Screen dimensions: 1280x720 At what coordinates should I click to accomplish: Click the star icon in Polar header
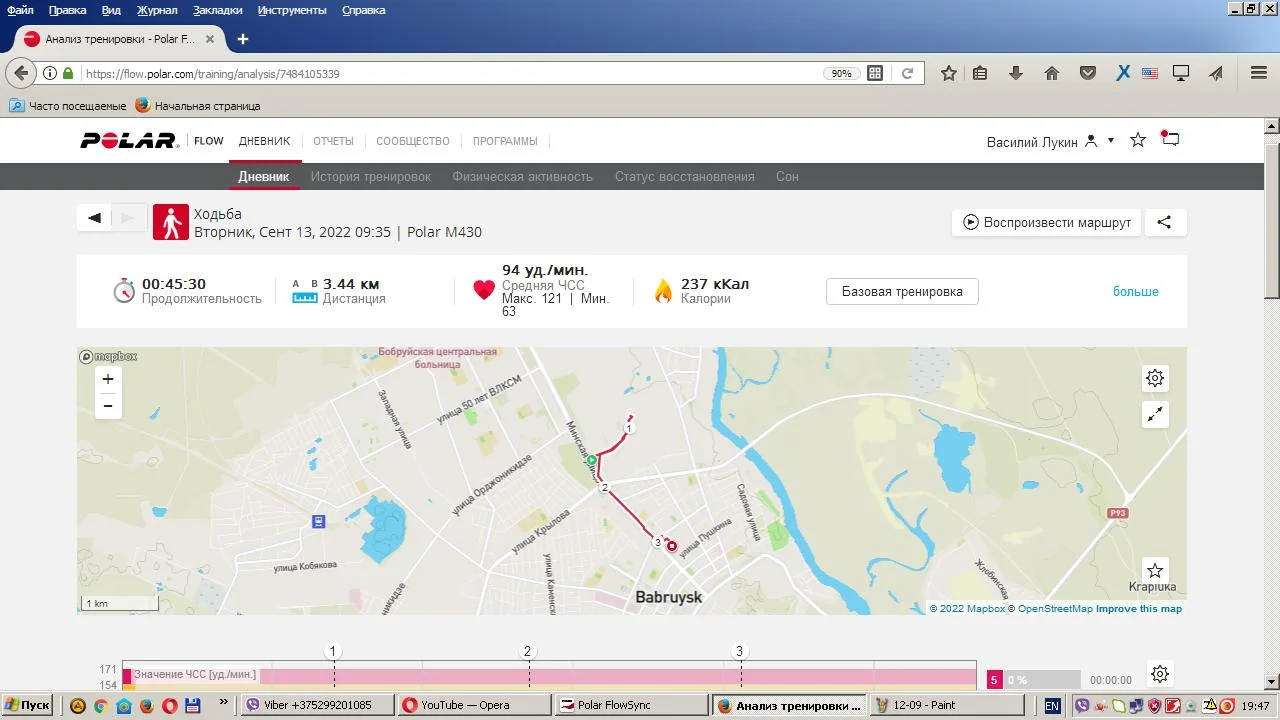click(1138, 140)
